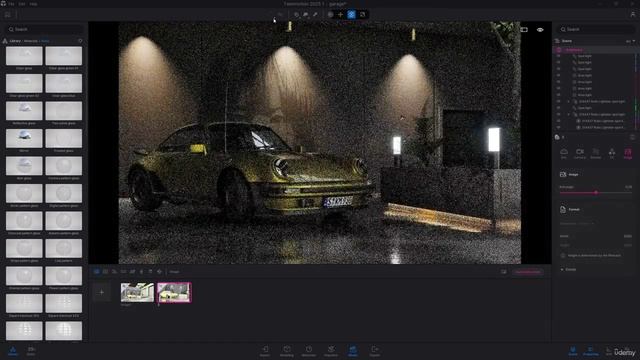Click the Image section header icon

[x=563, y=174]
